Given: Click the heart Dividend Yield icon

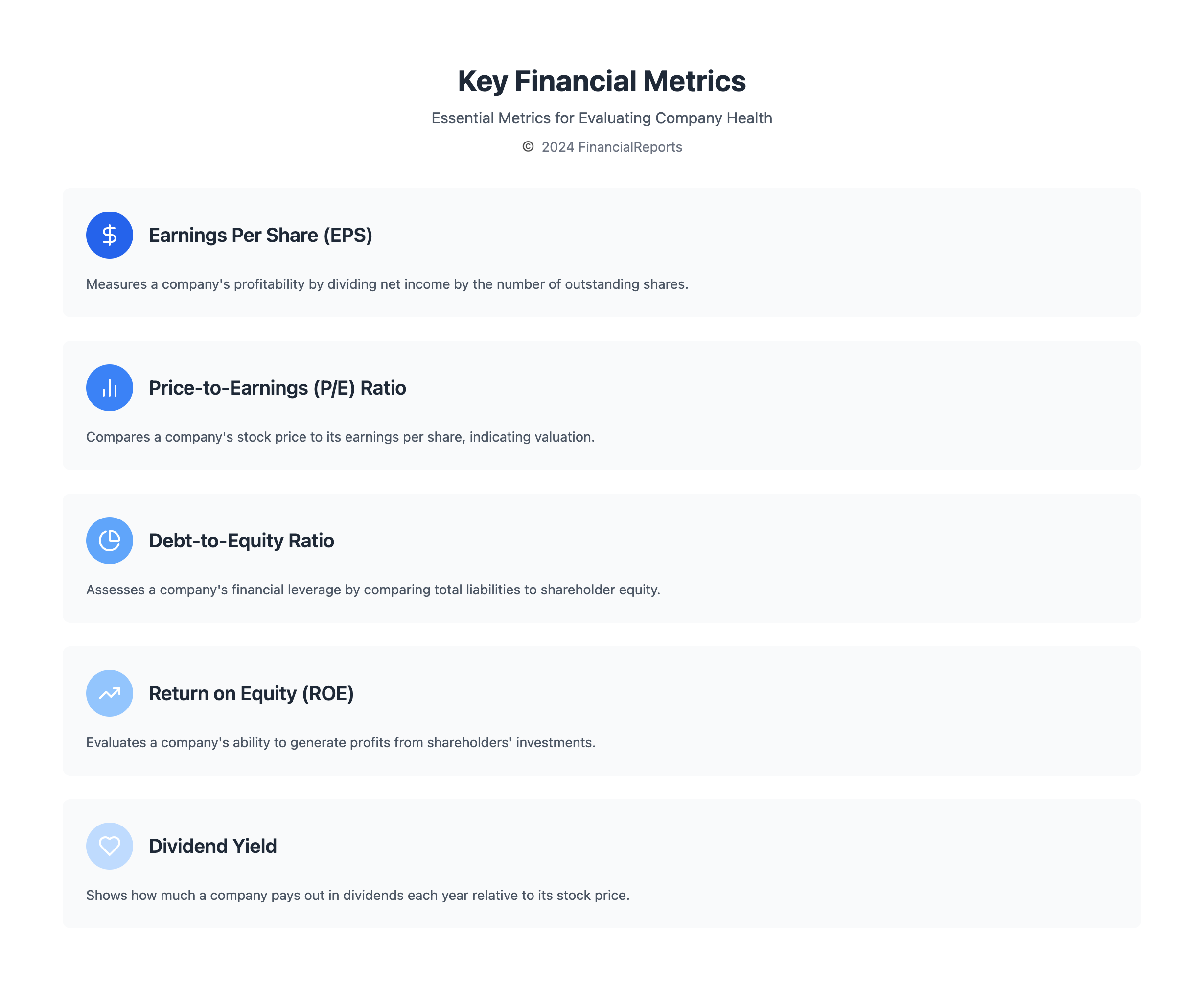Looking at the screenshot, I should (110, 846).
